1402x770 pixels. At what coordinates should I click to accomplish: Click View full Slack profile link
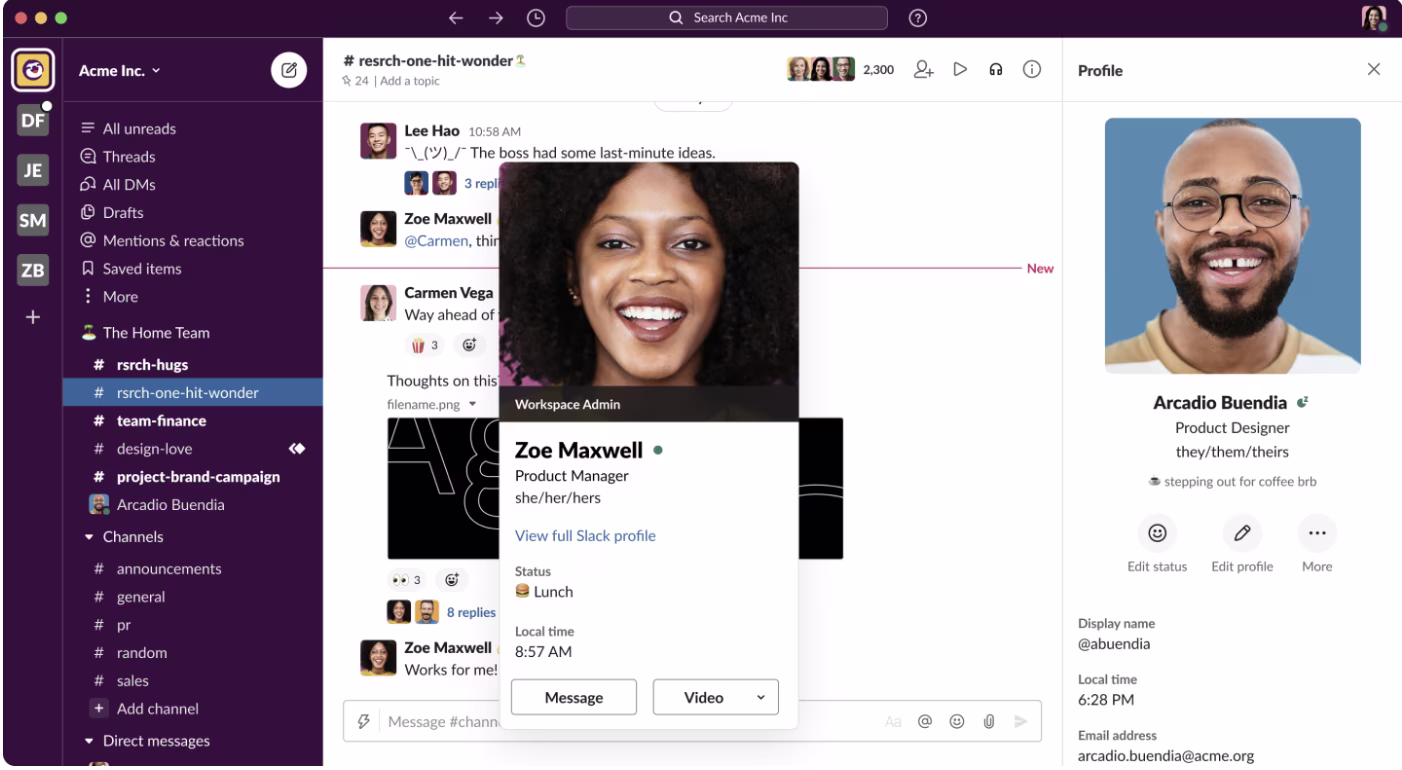[x=585, y=536]
